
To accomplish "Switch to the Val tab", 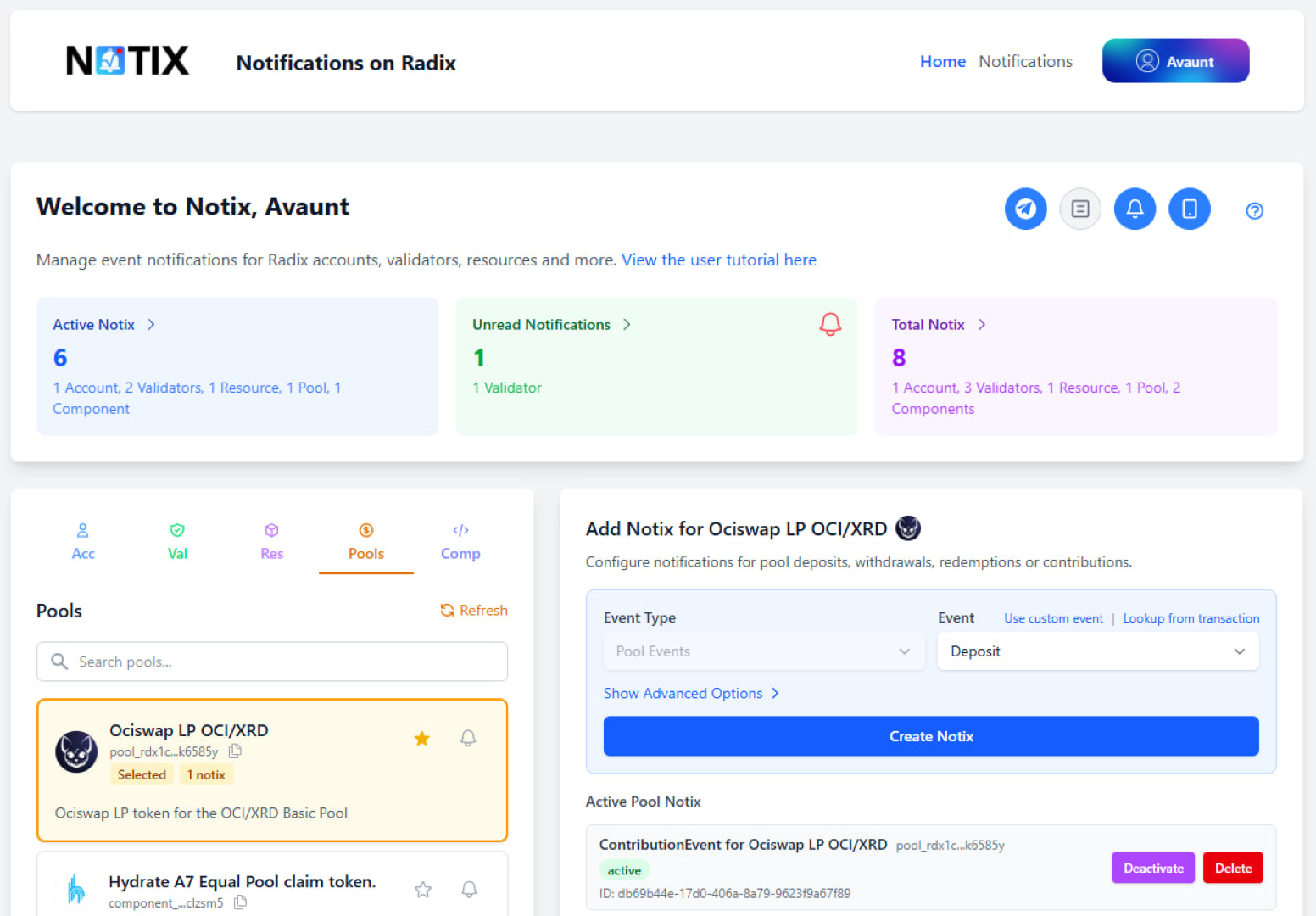I will point(177,542).
